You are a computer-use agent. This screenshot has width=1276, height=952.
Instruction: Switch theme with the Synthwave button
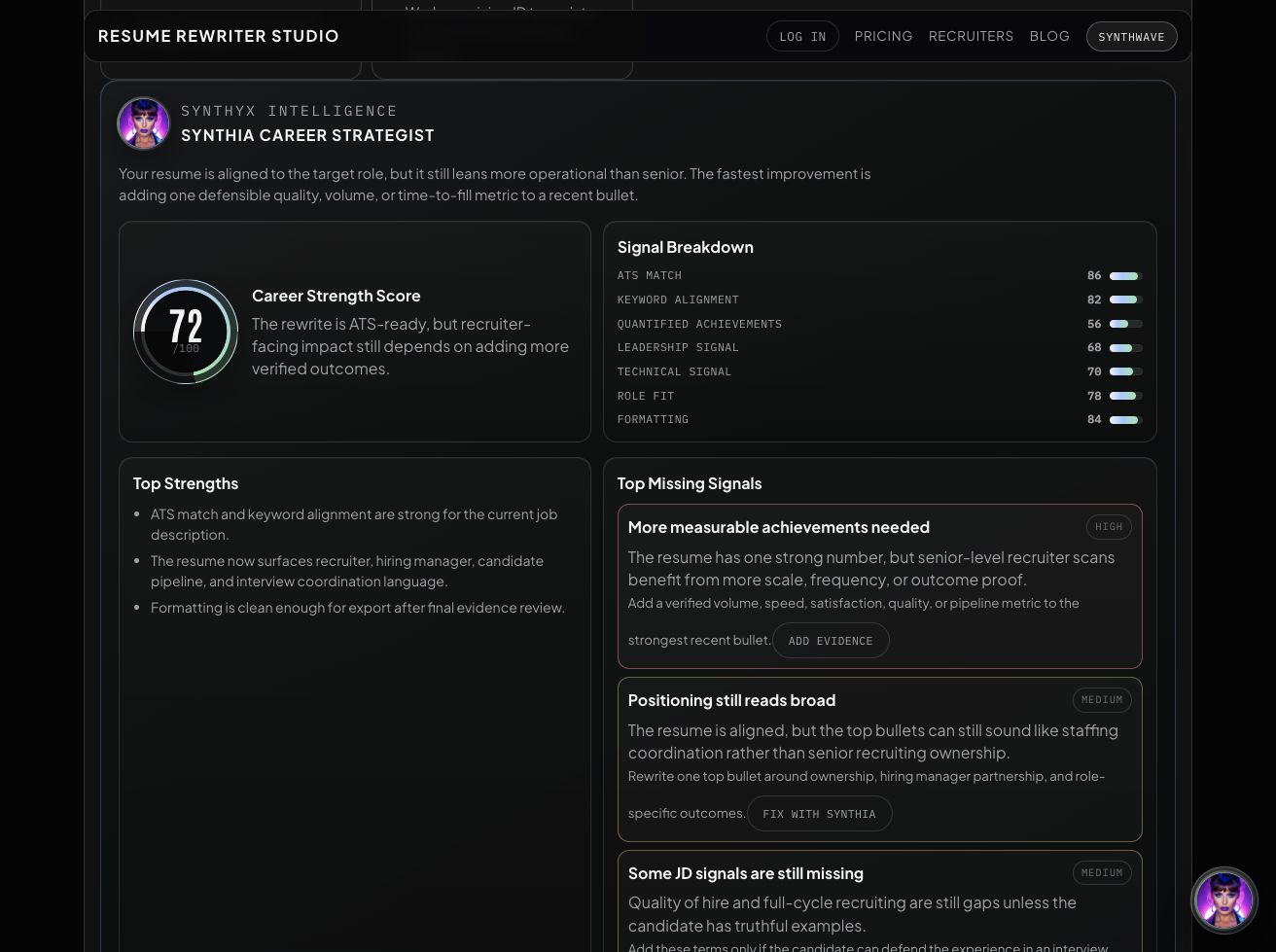1131,37
